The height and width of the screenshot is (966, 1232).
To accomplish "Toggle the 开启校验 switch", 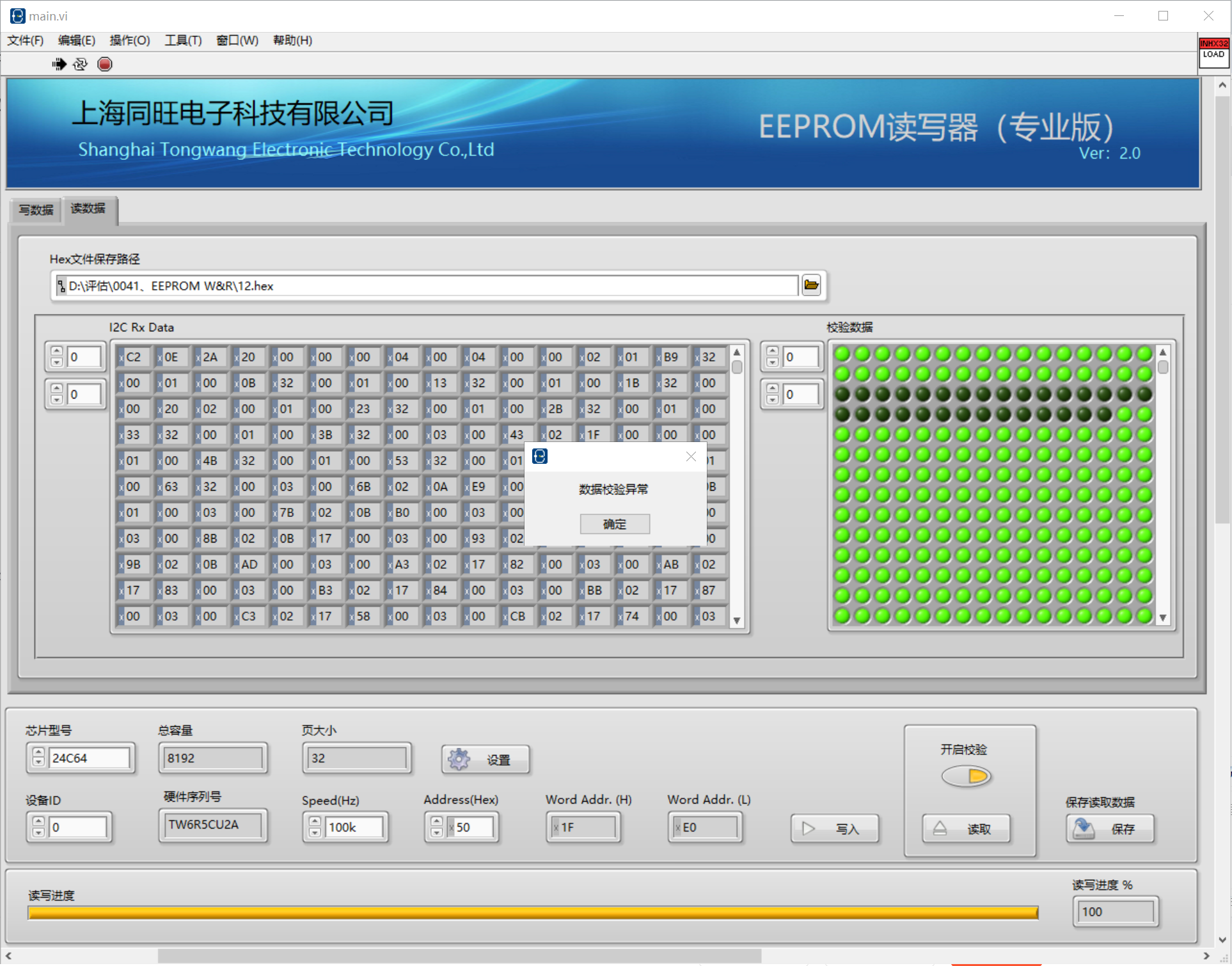I will point(966,777).
